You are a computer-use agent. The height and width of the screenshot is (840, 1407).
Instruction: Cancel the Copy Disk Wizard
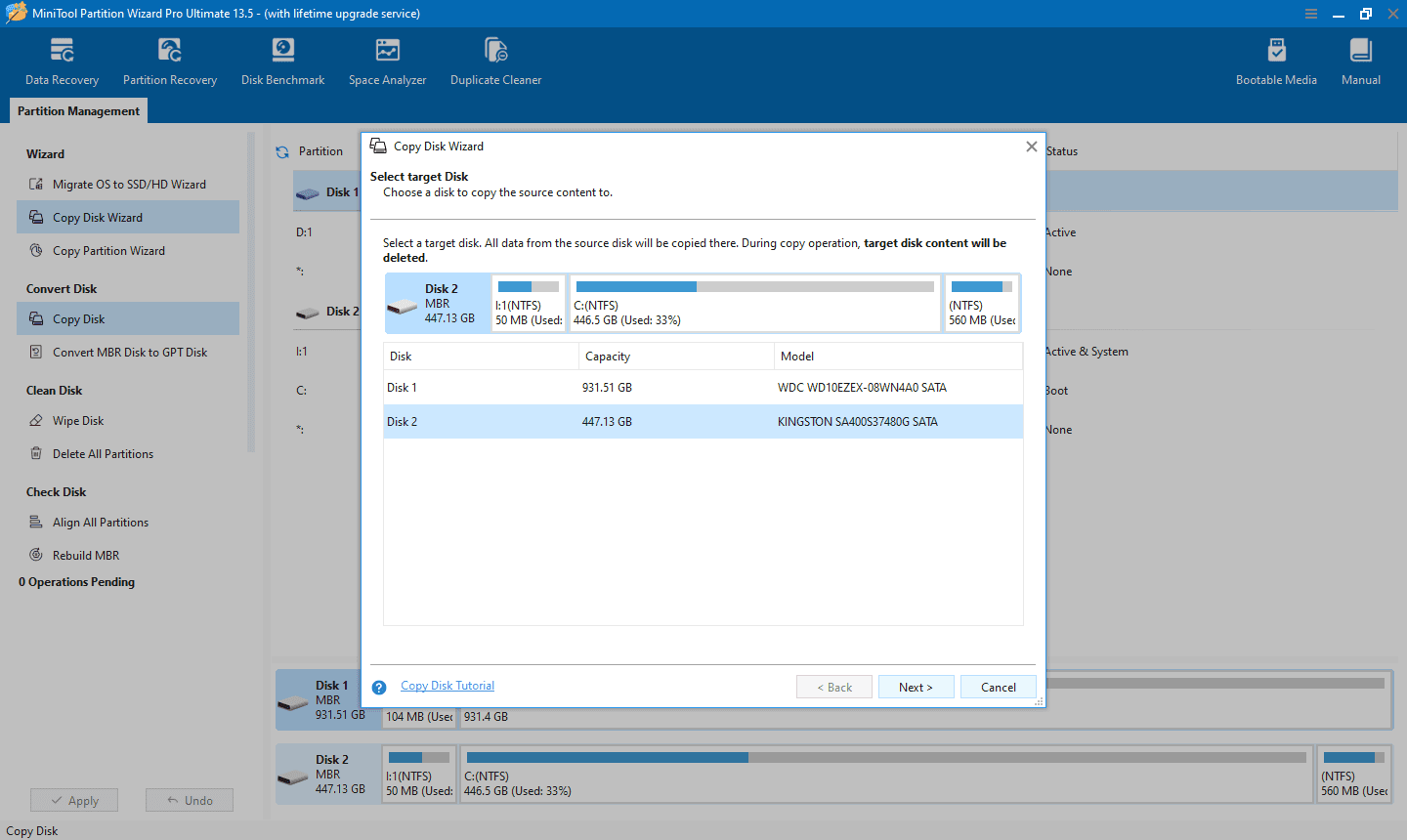point(998,687)
